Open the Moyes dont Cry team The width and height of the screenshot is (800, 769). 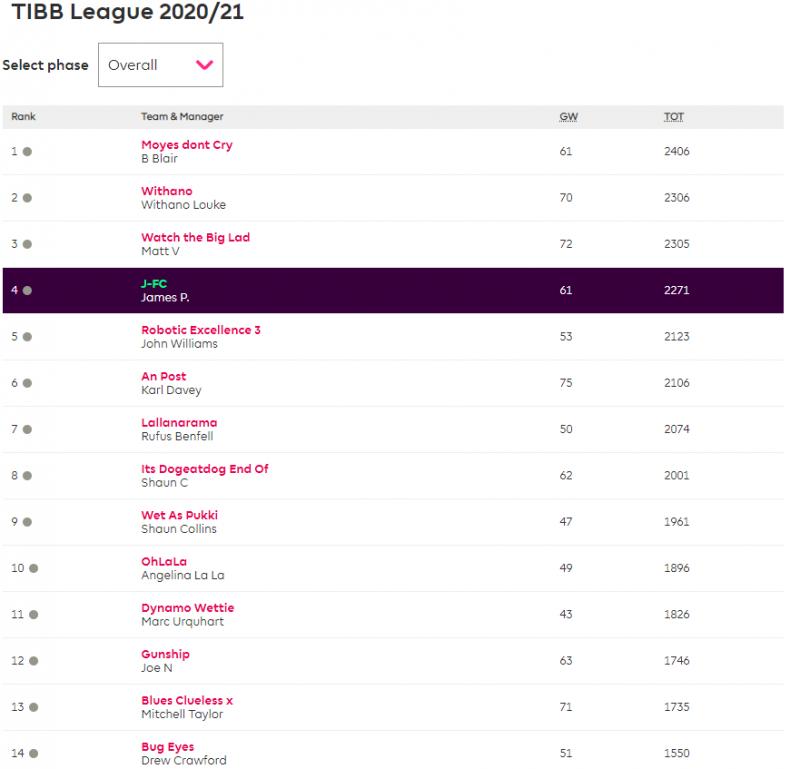(x=187, y=145)
